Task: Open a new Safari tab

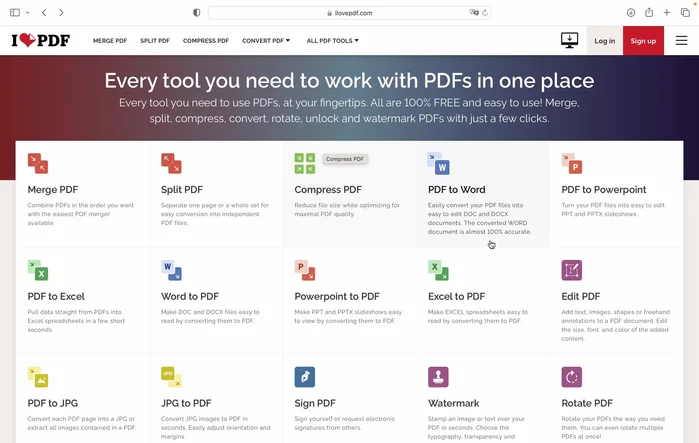Action: pos(666,12)
